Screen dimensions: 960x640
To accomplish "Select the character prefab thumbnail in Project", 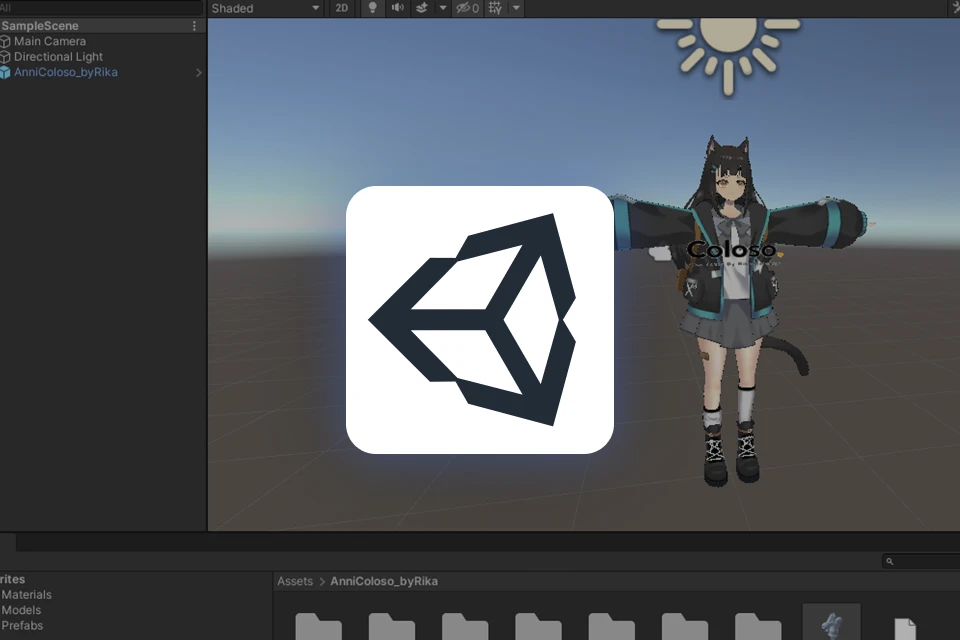I will click(831, 622).
